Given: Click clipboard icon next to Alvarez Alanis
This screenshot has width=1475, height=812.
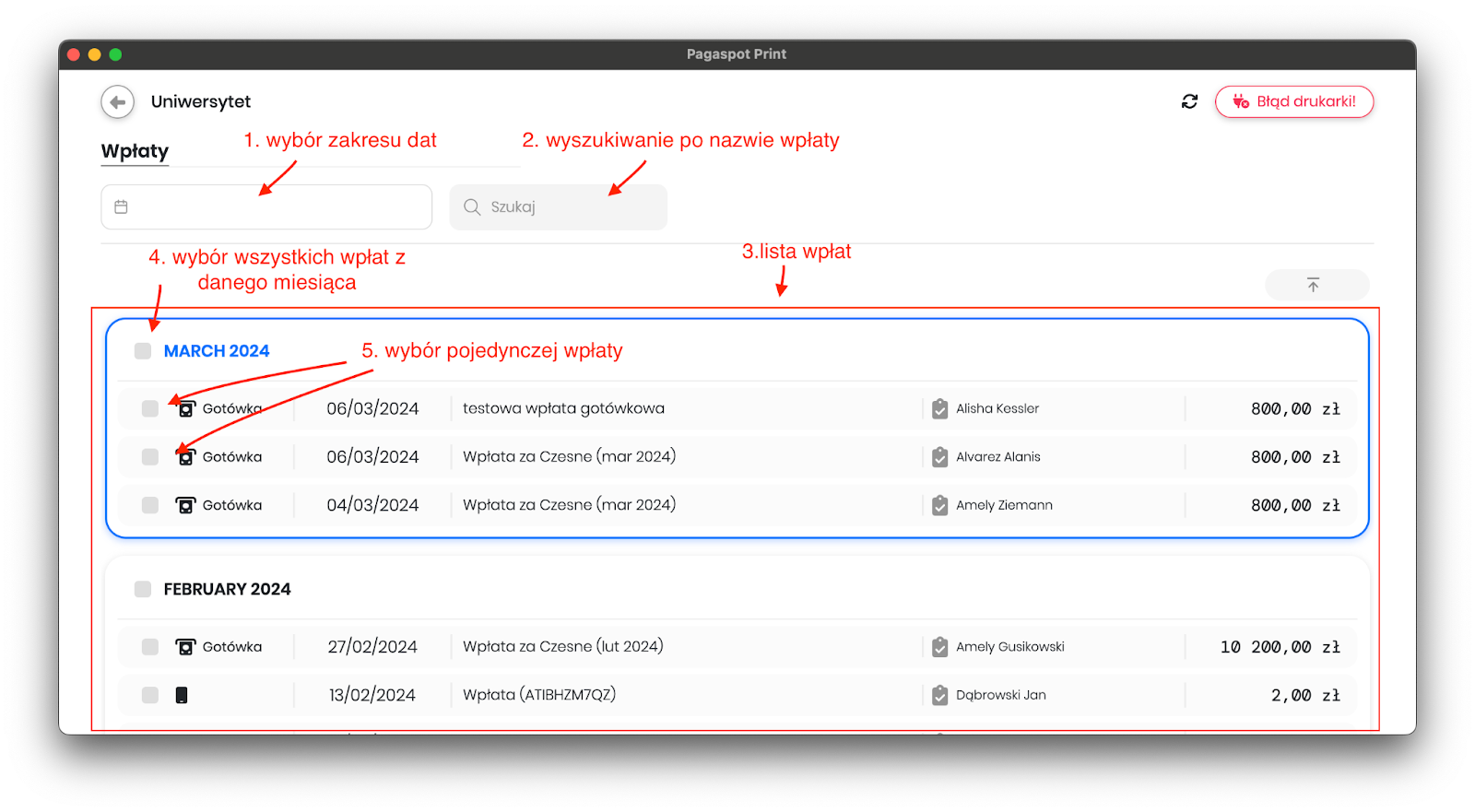Looking at the screenshot, I should [939, 457].
